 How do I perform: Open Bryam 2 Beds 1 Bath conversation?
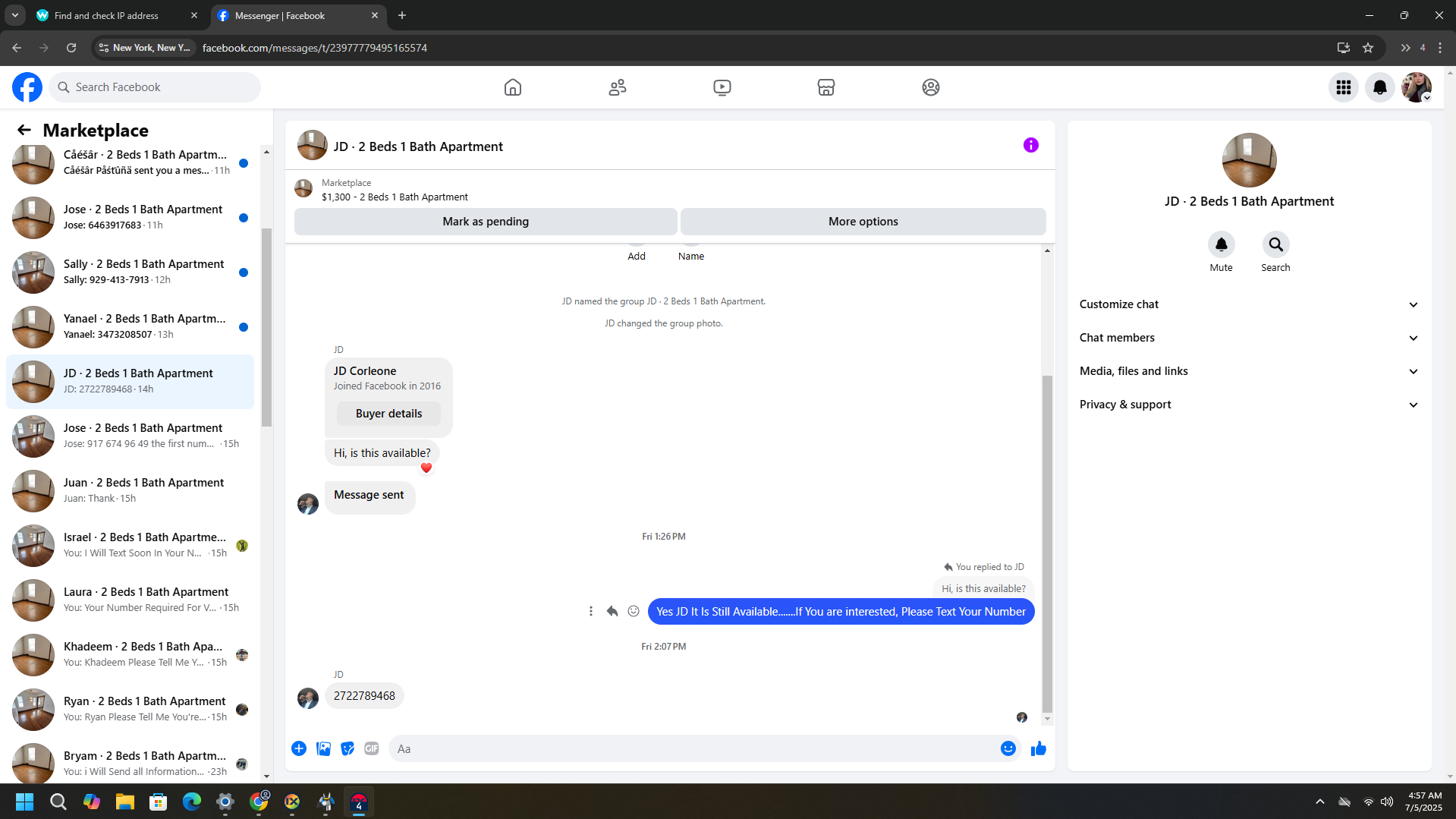tap(131, 762)
